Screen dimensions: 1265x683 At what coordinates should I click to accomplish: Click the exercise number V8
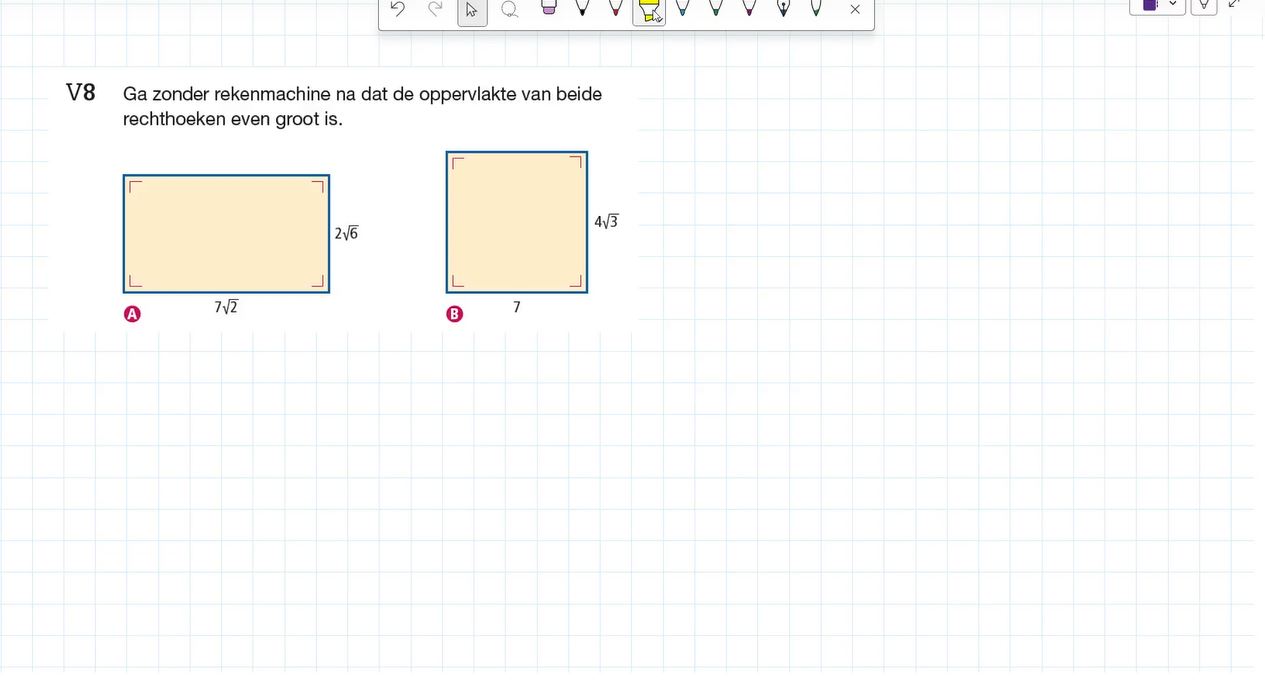click(x=81, y=93)
